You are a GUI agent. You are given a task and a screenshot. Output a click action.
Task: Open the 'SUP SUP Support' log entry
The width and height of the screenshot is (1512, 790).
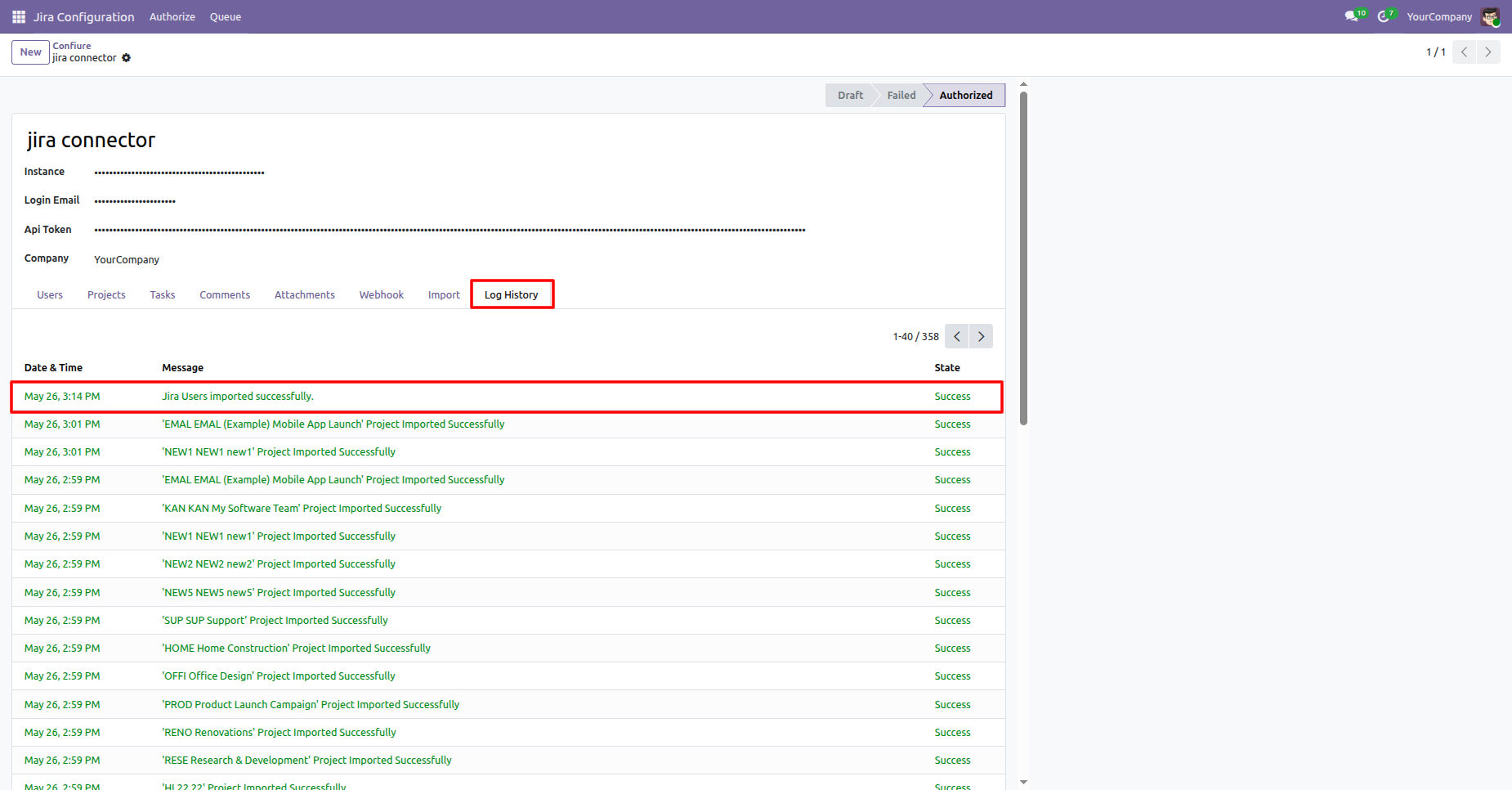(x=508, y=621)
